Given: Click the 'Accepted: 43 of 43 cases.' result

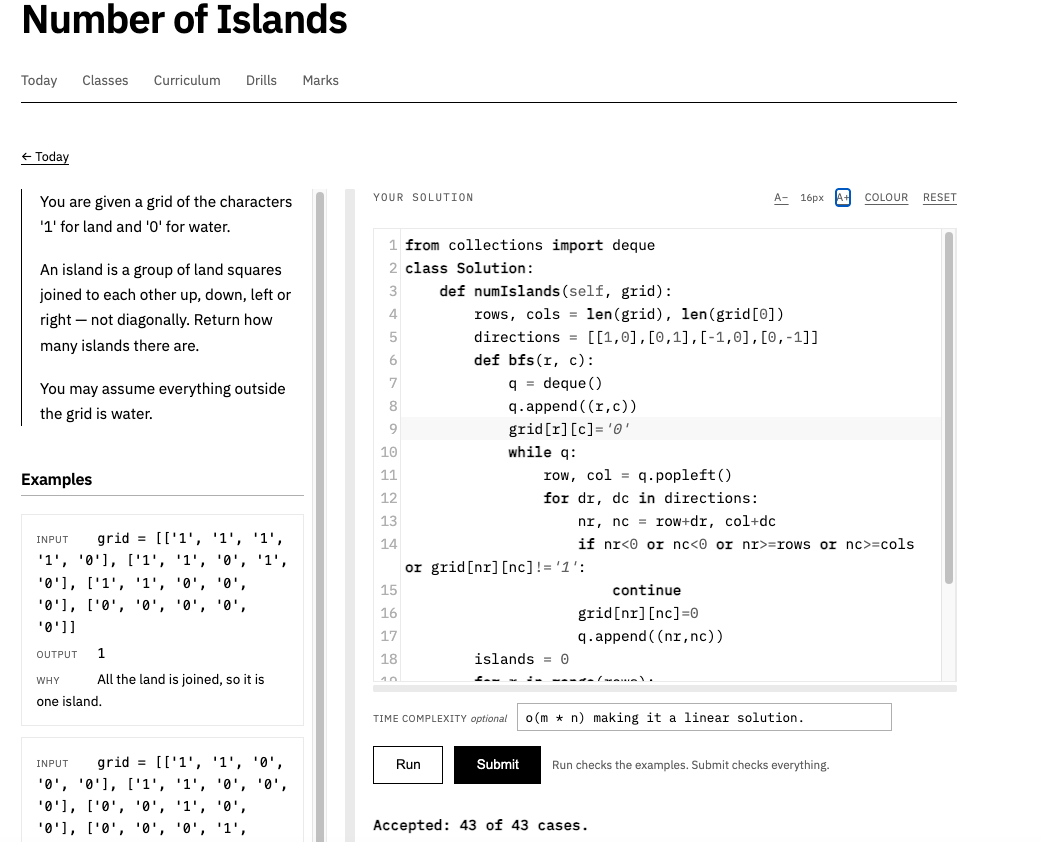Looking at the screenshot, I should point(481,825).
